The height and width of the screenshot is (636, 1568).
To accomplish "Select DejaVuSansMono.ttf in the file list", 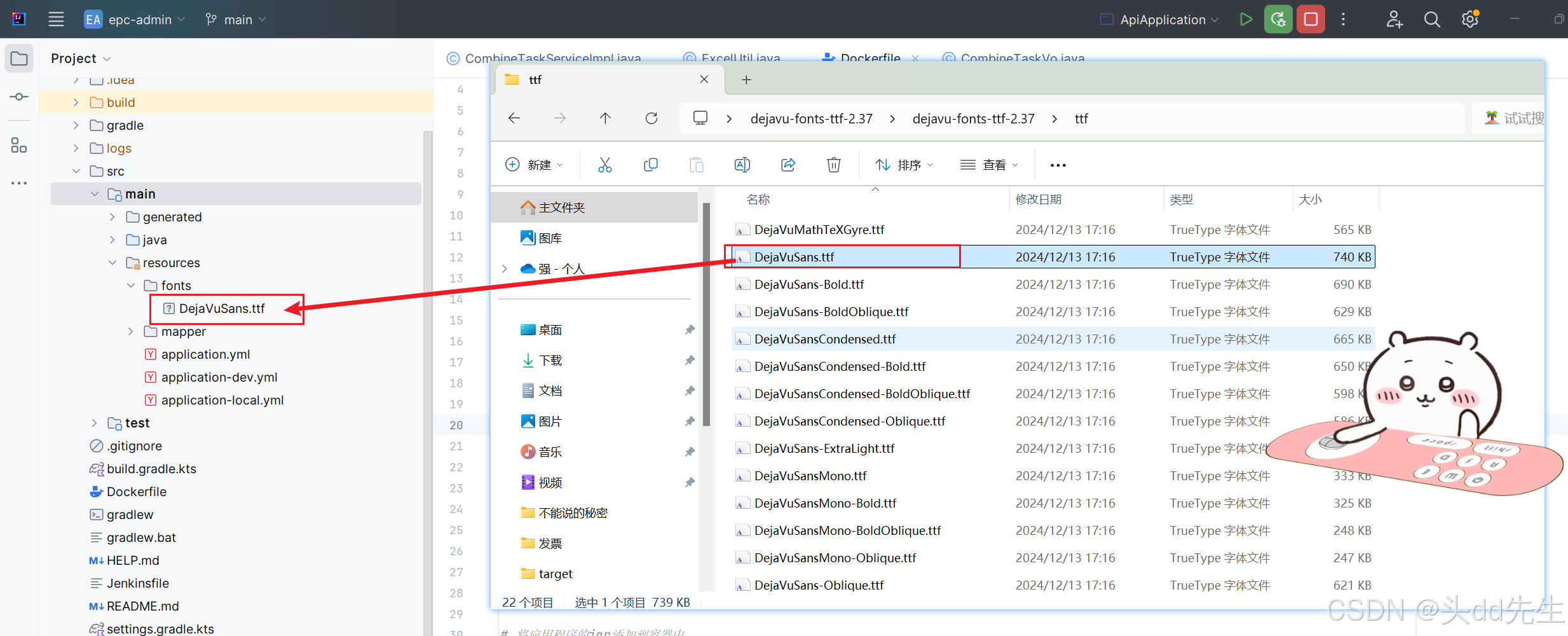I will tap(810, 475).
